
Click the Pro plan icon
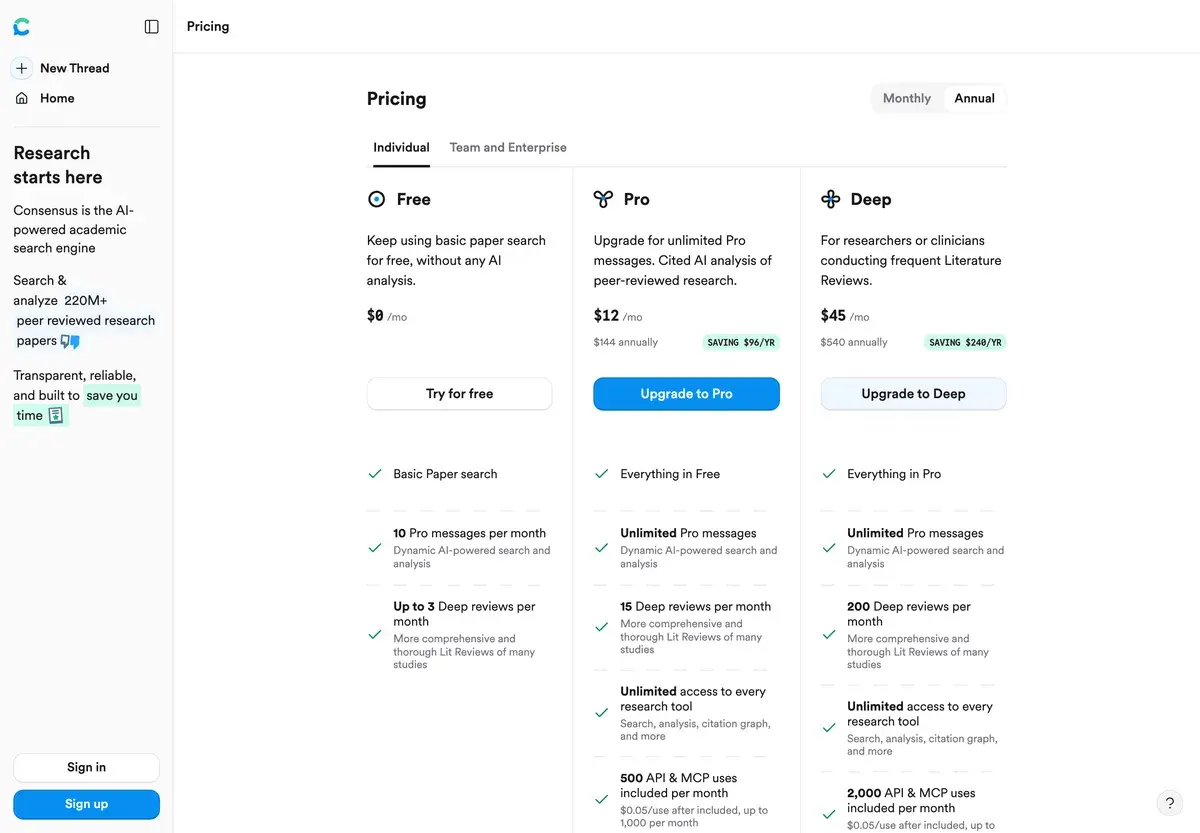(x=603, y=199)
